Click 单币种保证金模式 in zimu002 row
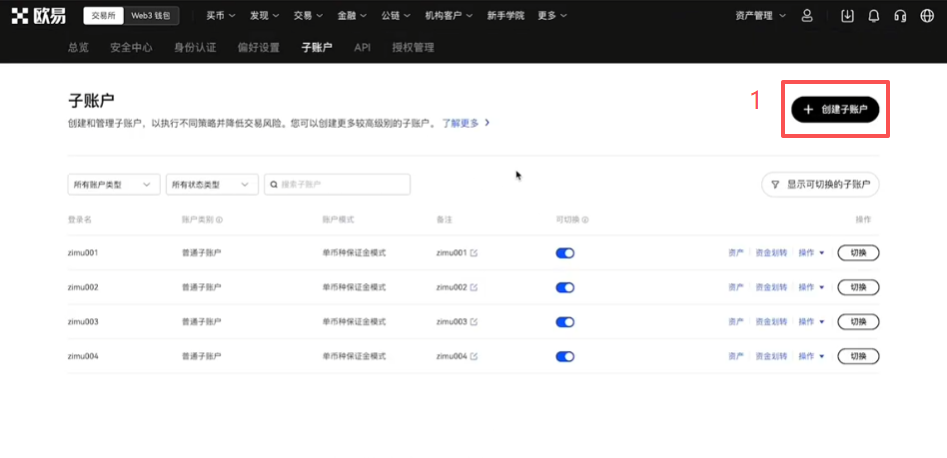Image resolution: width=947 pixels, height=458 pixels. (354, 287)
